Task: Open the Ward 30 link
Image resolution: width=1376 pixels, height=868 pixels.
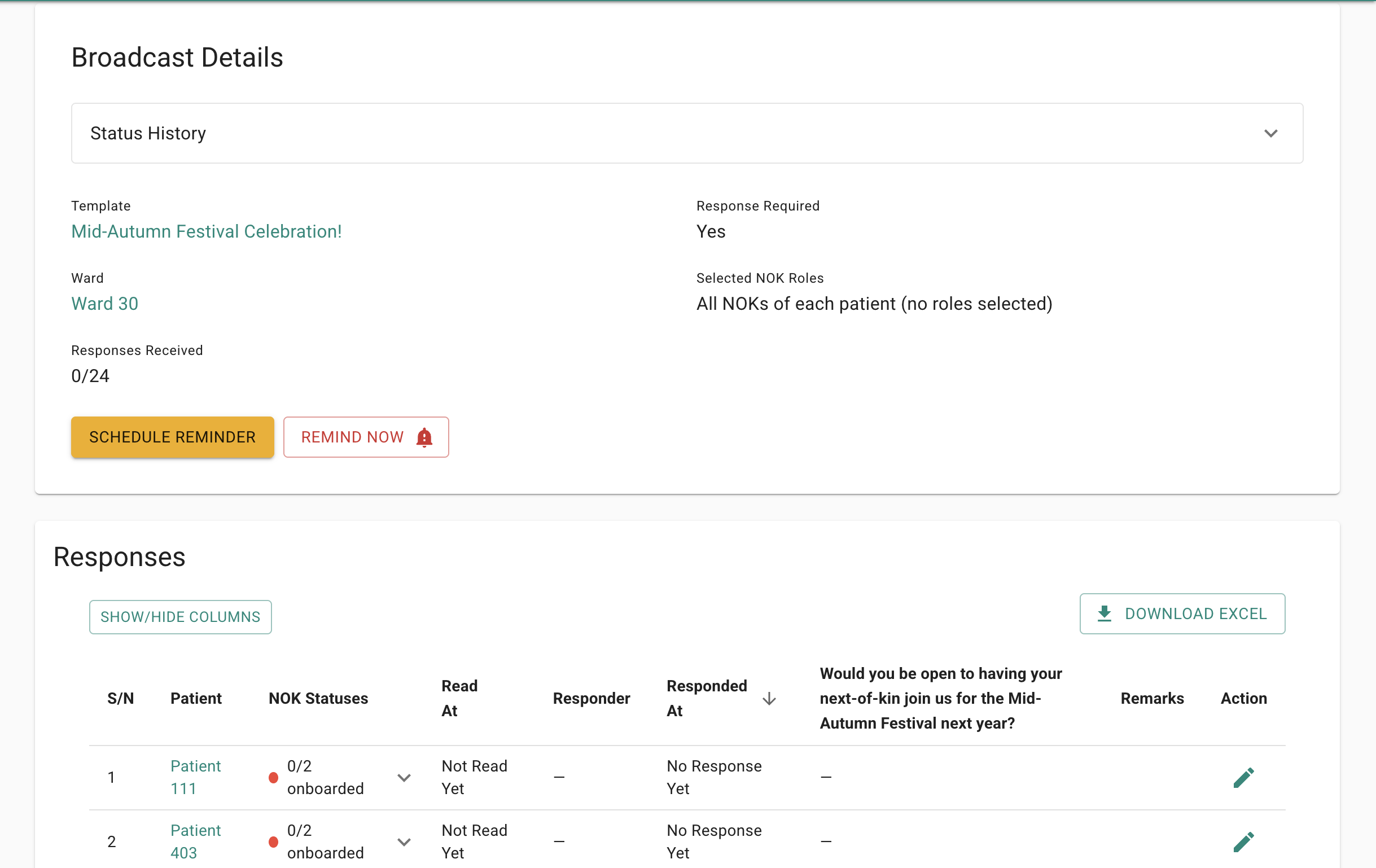Action: pos(104,304)
